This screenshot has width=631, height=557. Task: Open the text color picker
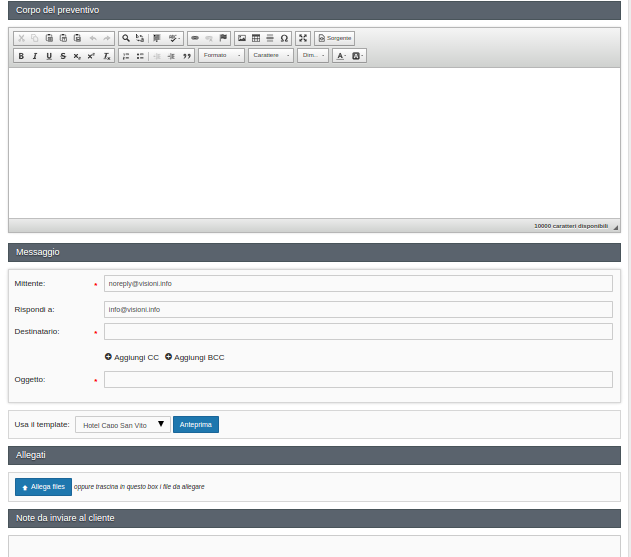tap(340, 56)
